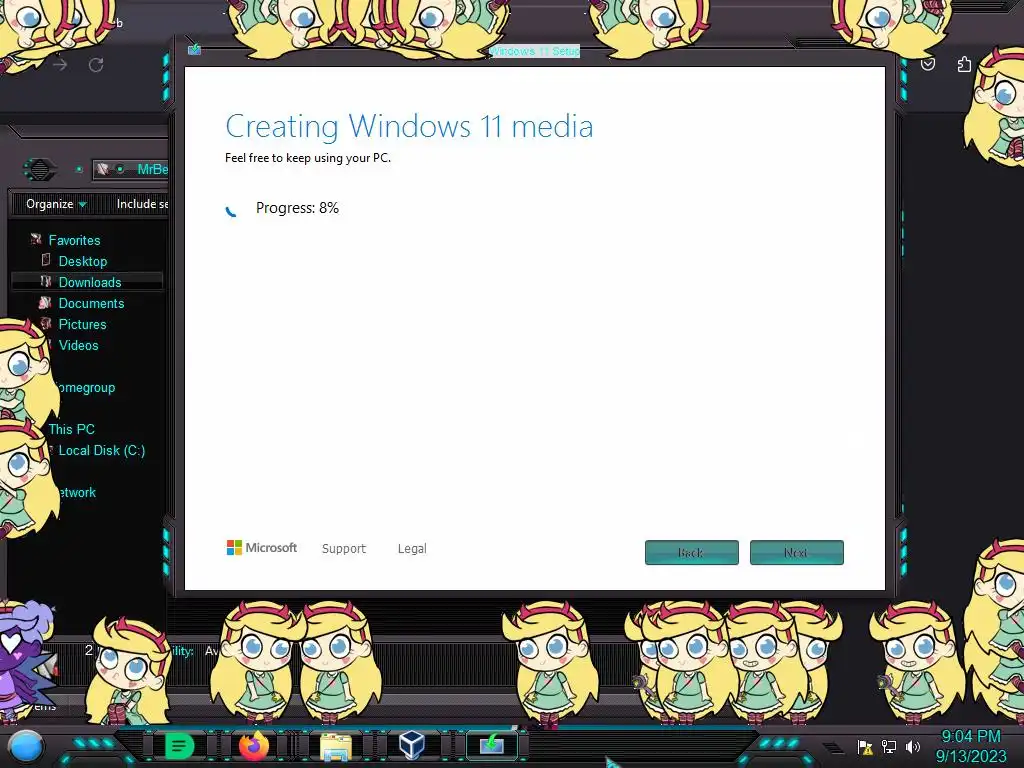
Task: Click the volume speaker tray icon
Action: pos(913,747)
